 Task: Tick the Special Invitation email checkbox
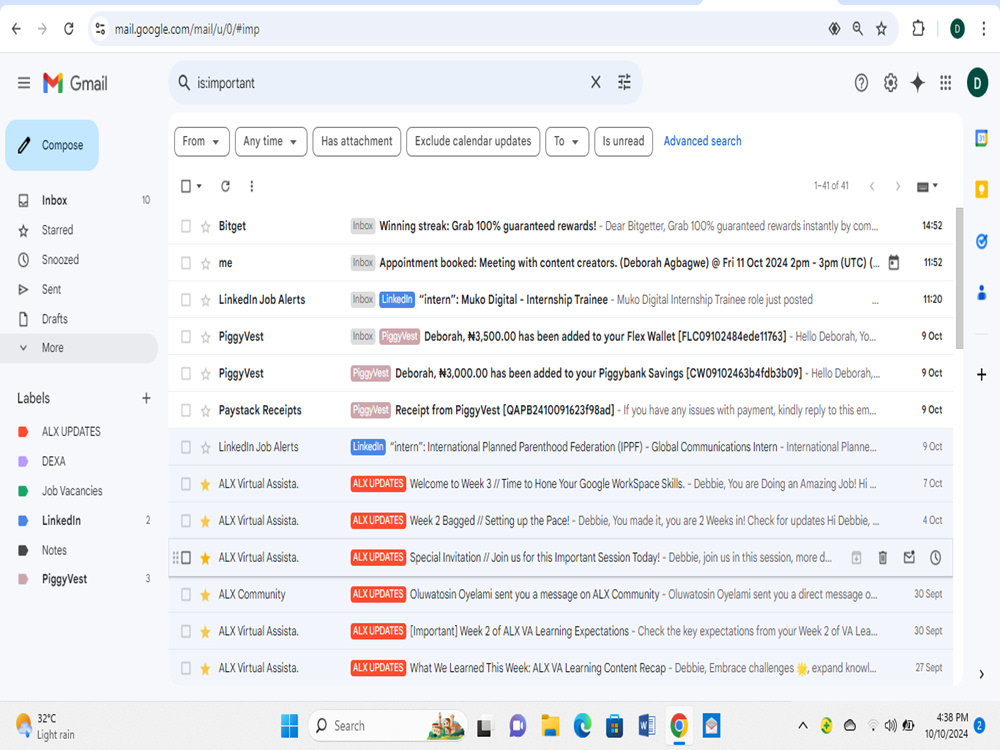[x=186, y=557]
